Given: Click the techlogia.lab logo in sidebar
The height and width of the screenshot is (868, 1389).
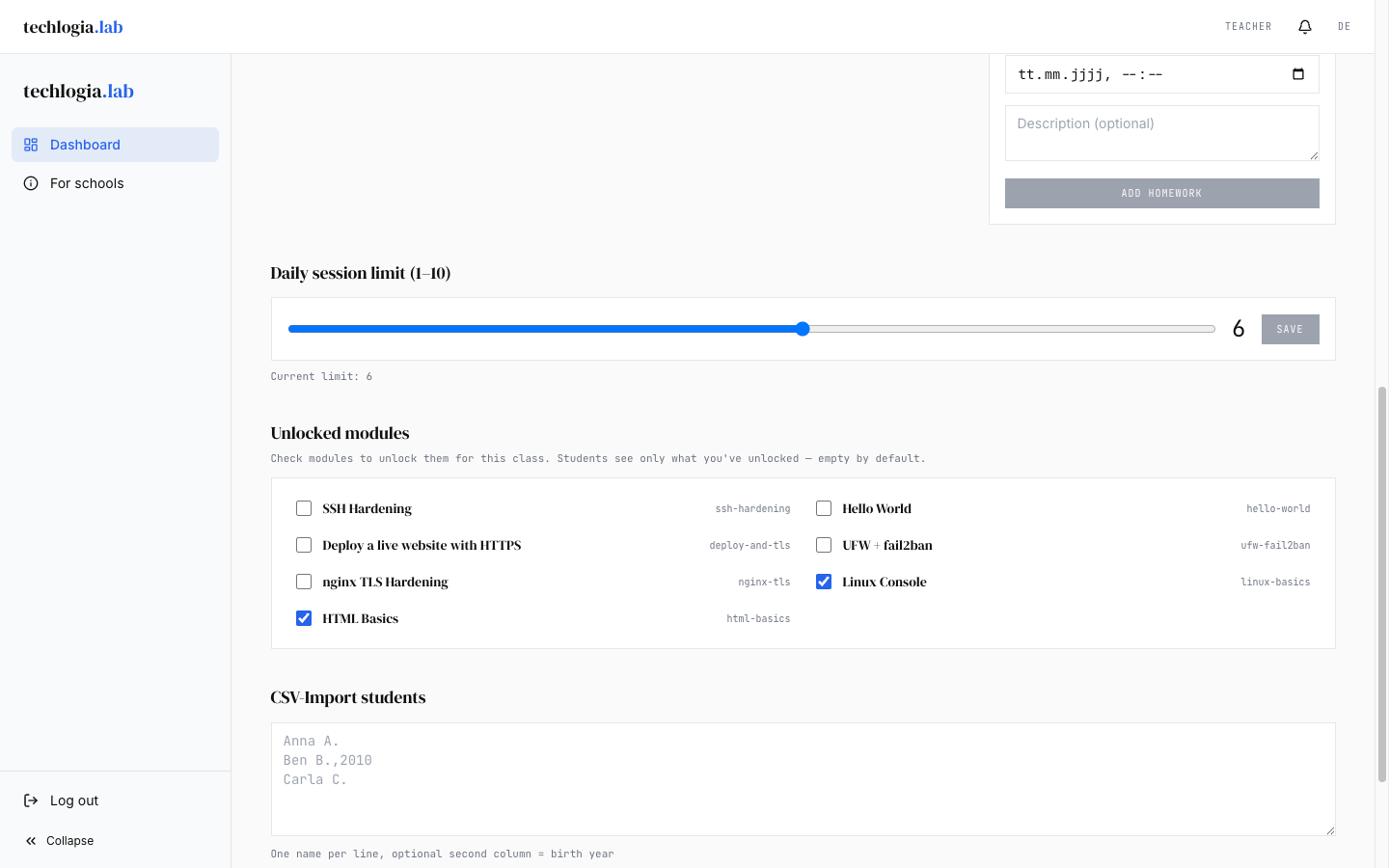Looking at the screenshot, I should 78,92.
